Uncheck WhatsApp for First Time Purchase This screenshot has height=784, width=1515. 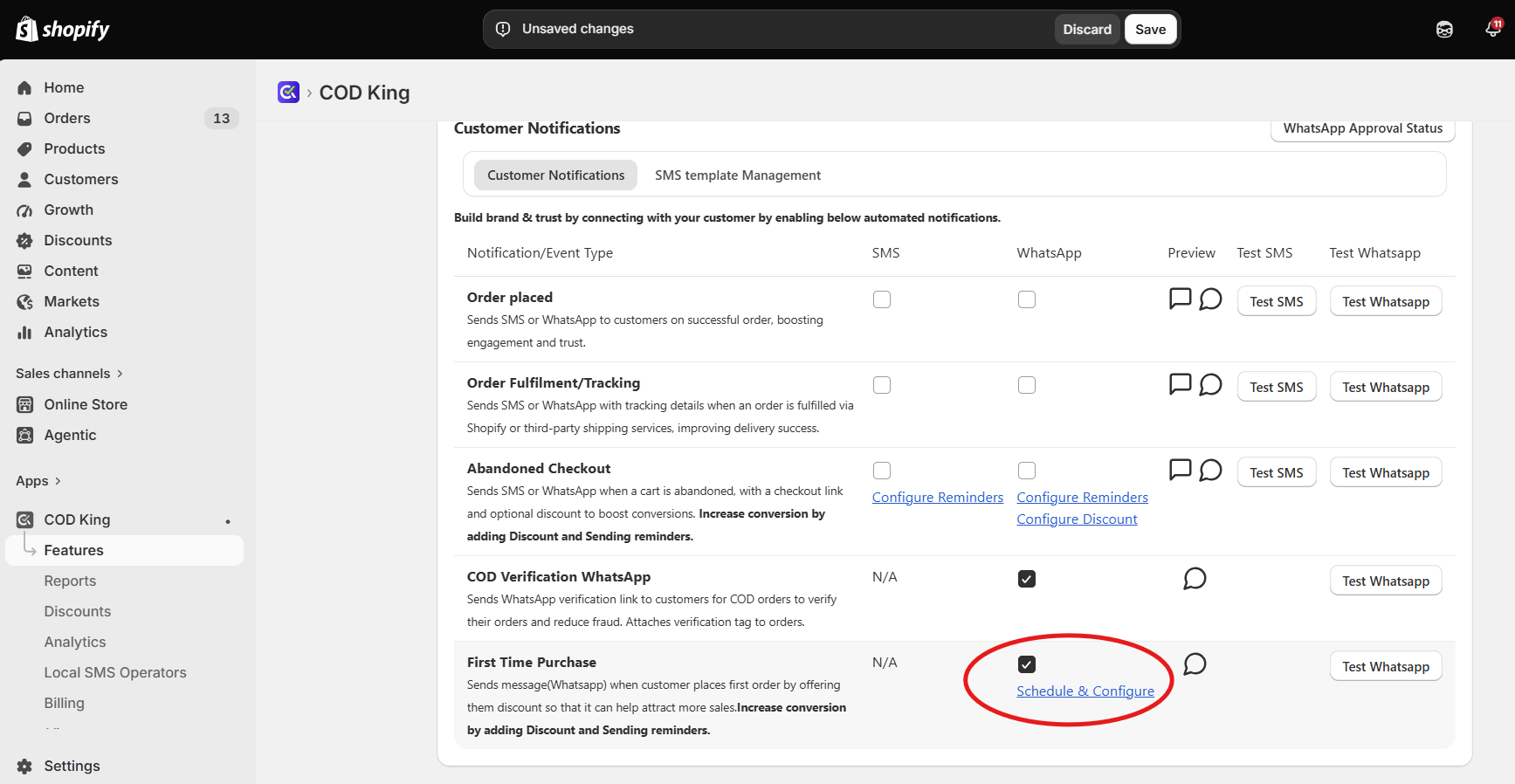point(1027,664)
